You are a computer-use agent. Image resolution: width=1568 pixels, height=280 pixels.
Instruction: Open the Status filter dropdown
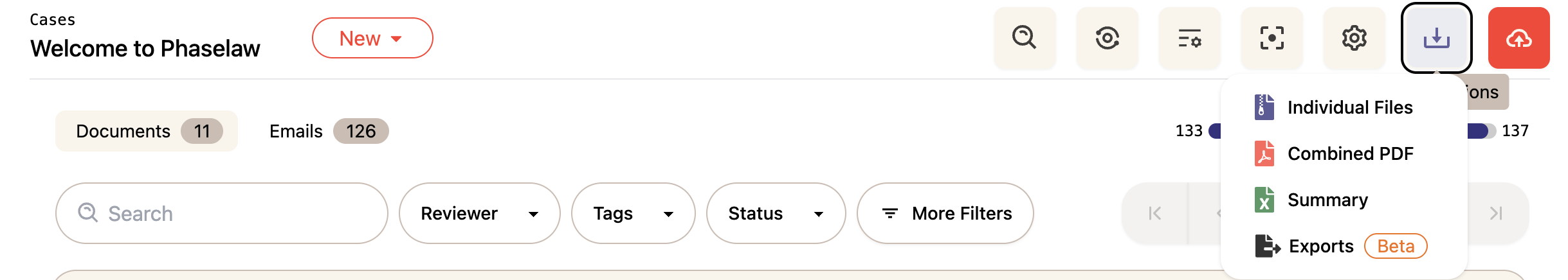pos(776,213)
